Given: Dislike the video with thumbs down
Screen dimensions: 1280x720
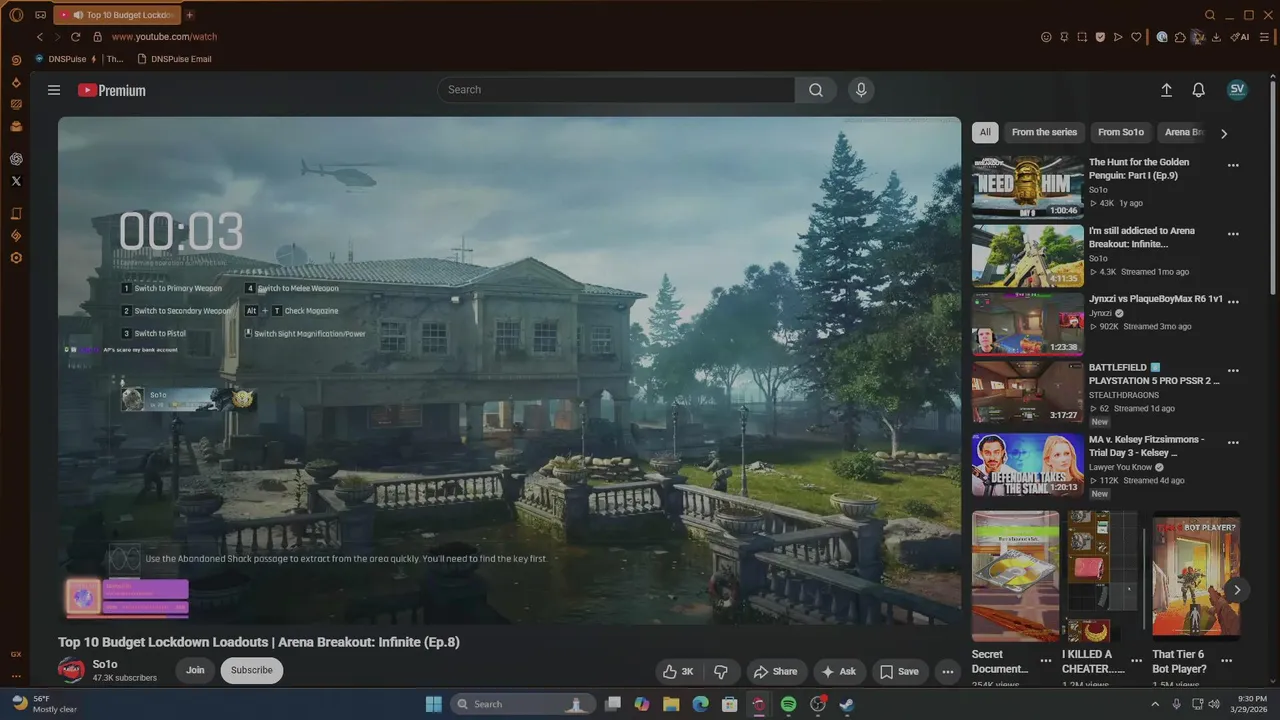Looking at the screenshot, I should click(720, 671).
